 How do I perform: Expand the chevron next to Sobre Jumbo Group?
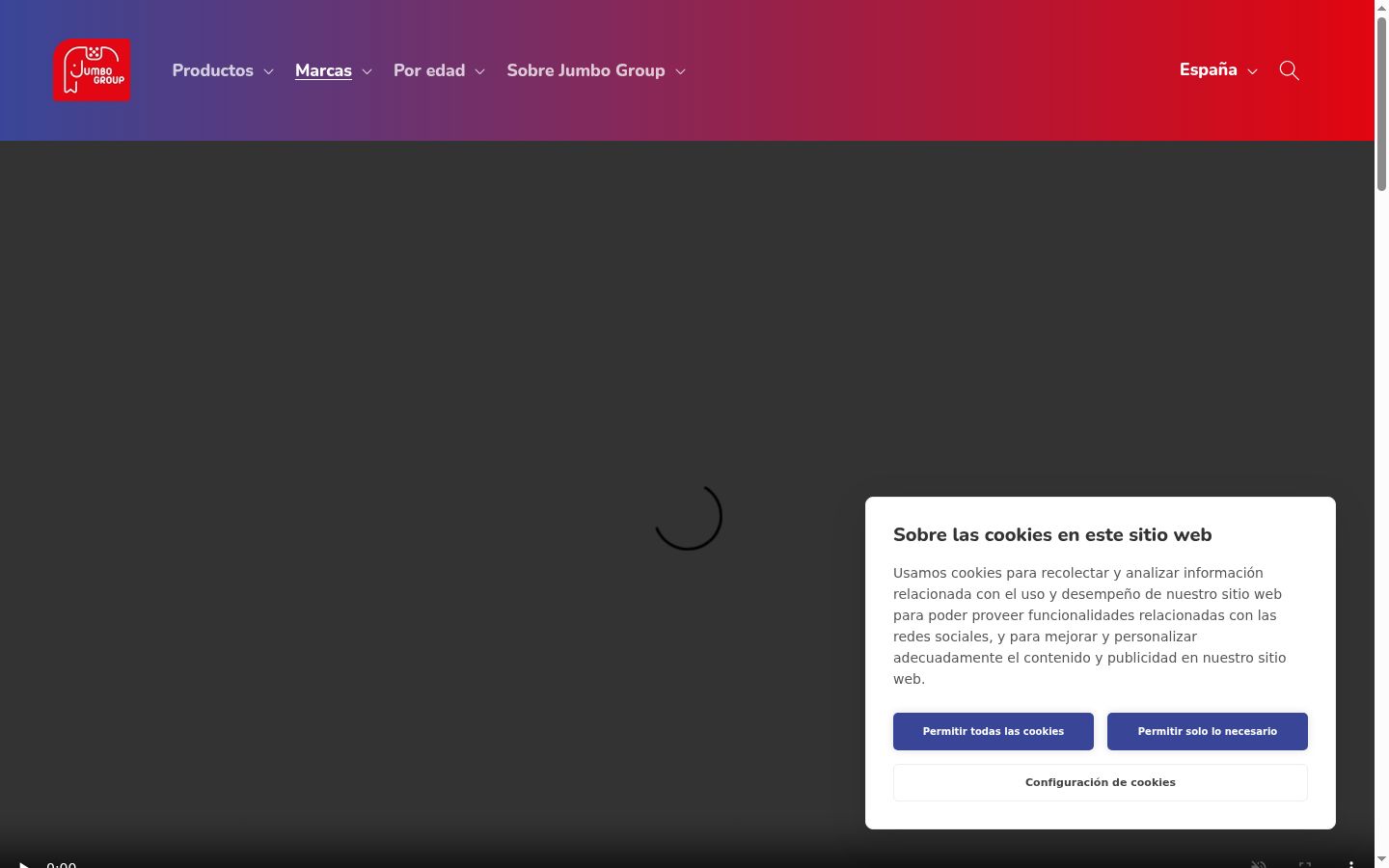(680, 71)
